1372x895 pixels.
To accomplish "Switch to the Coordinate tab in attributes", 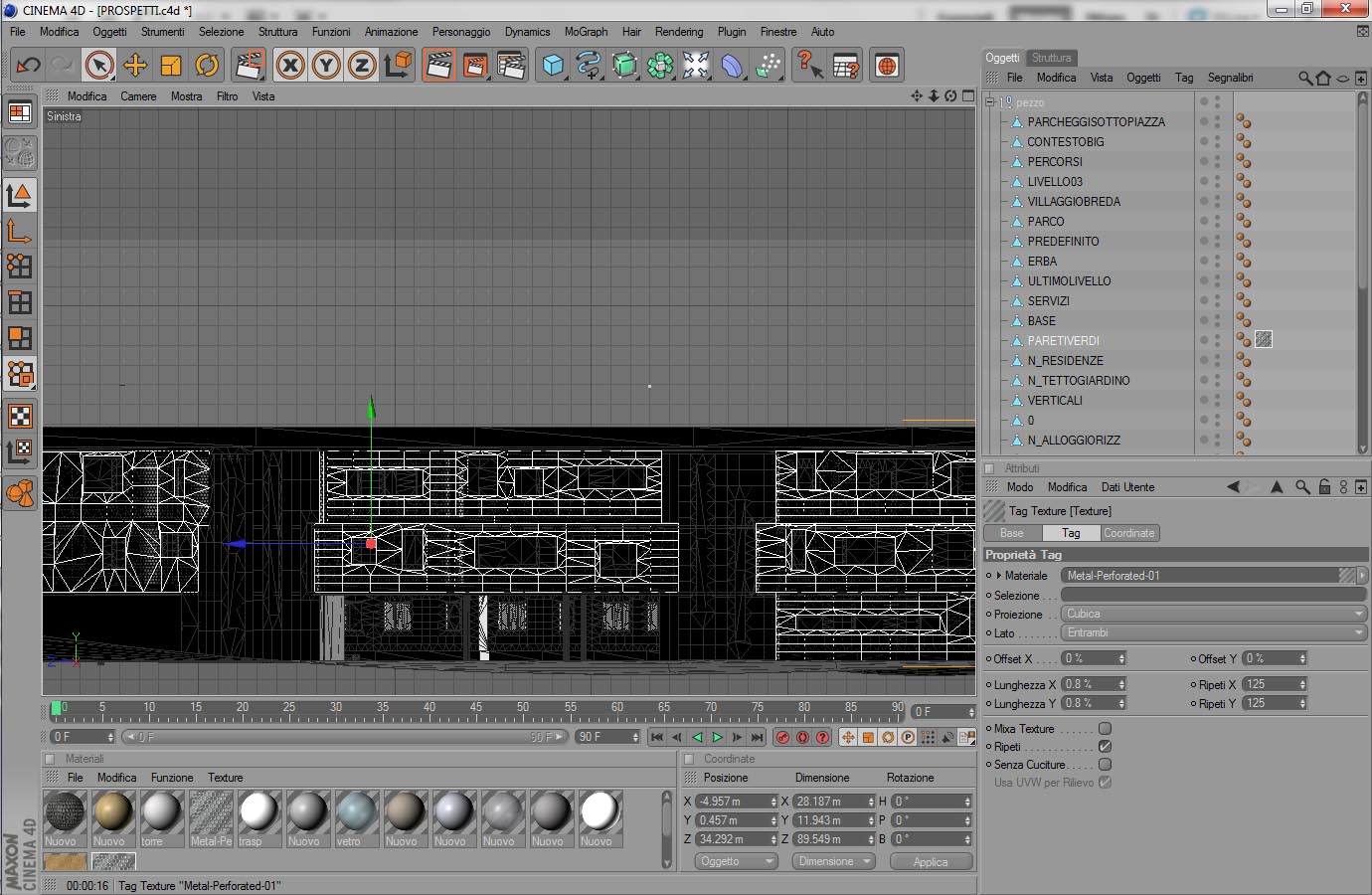I will (1128, 533).
